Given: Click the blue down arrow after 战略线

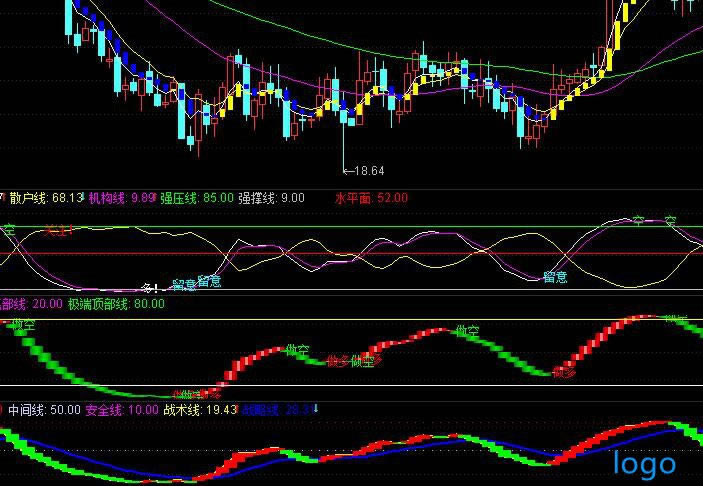Looking at the screenshot, I should pos(317,408).
